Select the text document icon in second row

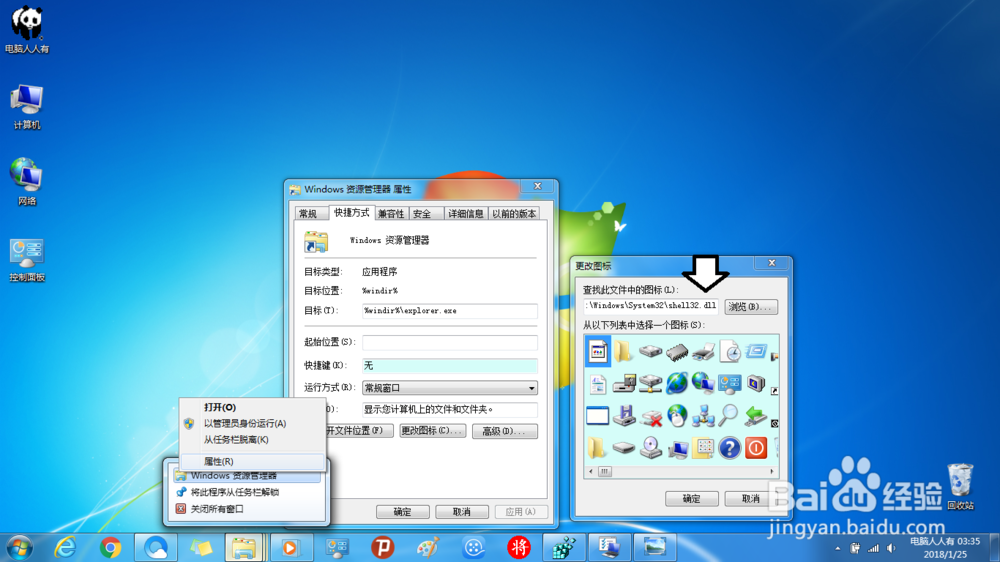[x=598, y=384]
